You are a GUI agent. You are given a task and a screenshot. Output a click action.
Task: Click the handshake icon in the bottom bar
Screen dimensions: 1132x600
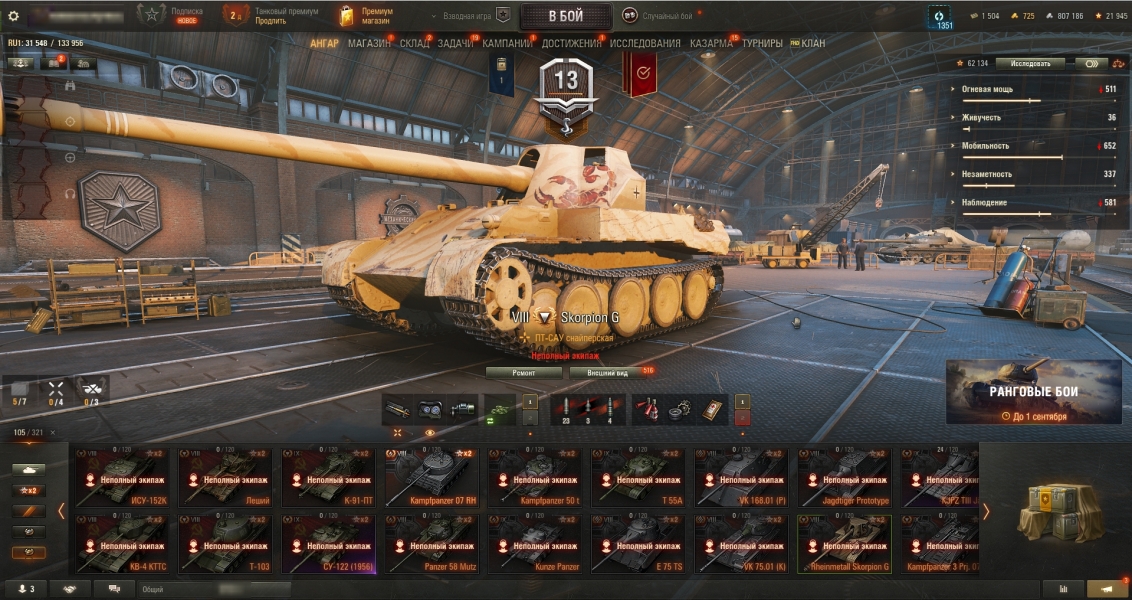tap(70, 589)
